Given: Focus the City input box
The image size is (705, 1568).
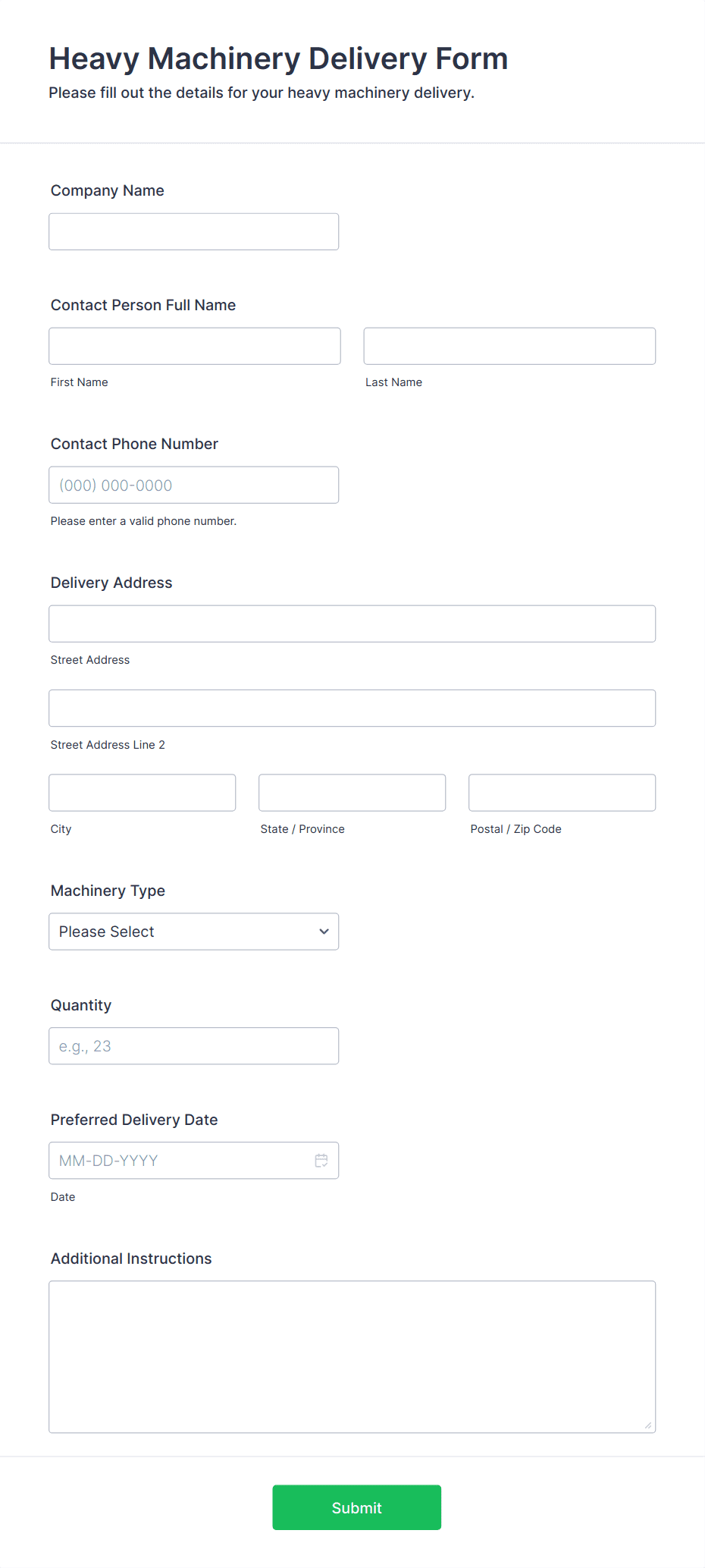Looking at the screenshot, I should tap(143, 793).
